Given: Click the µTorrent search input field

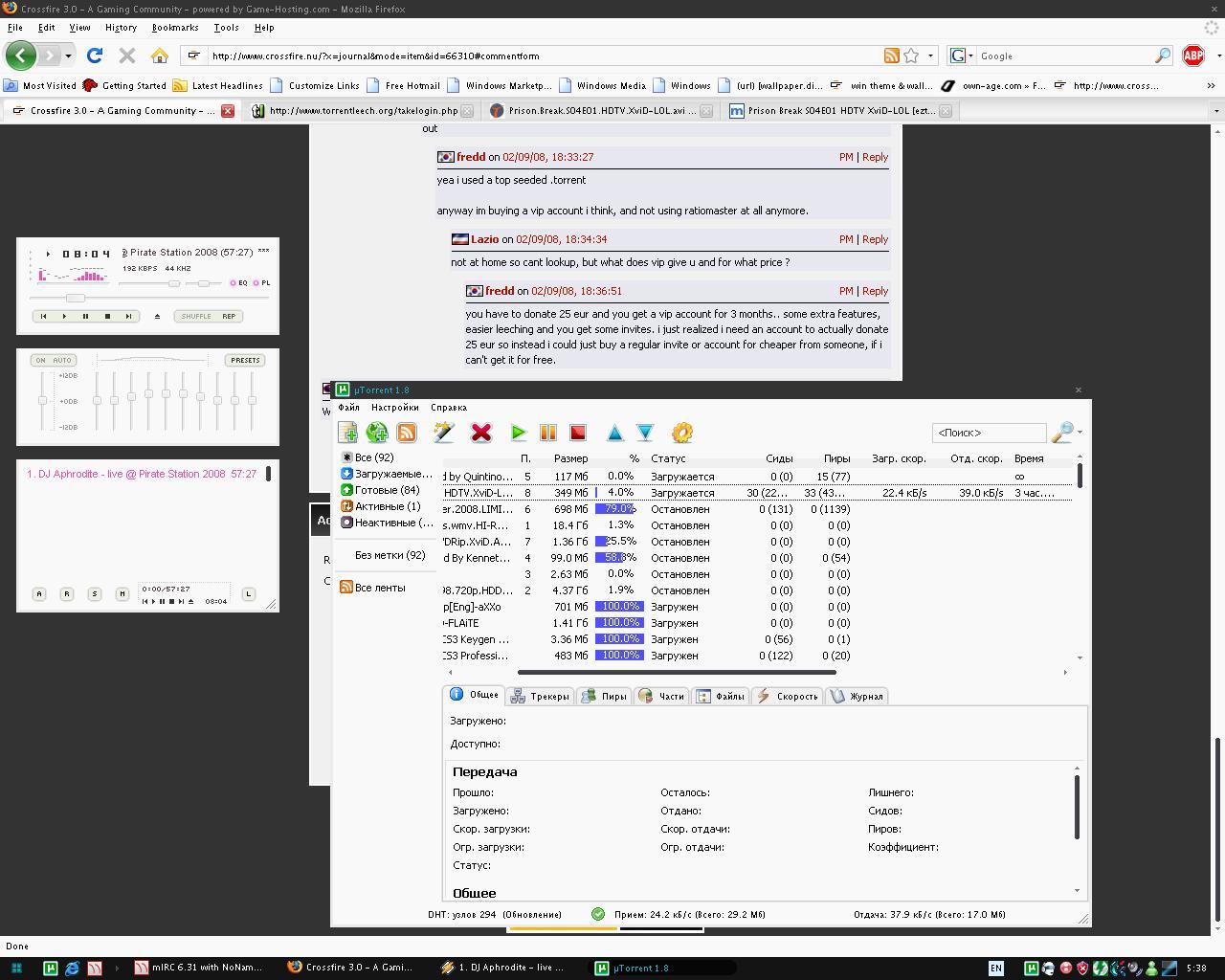Looking at the screenshot, I should pyautogui.click(x=989, y=433).
